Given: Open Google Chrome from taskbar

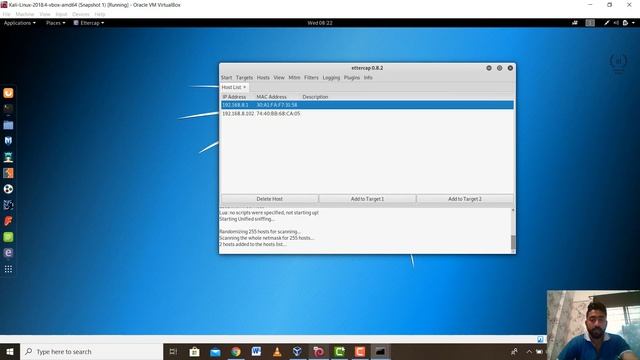Looking at the screenshot, I should [x=236, y=351].
